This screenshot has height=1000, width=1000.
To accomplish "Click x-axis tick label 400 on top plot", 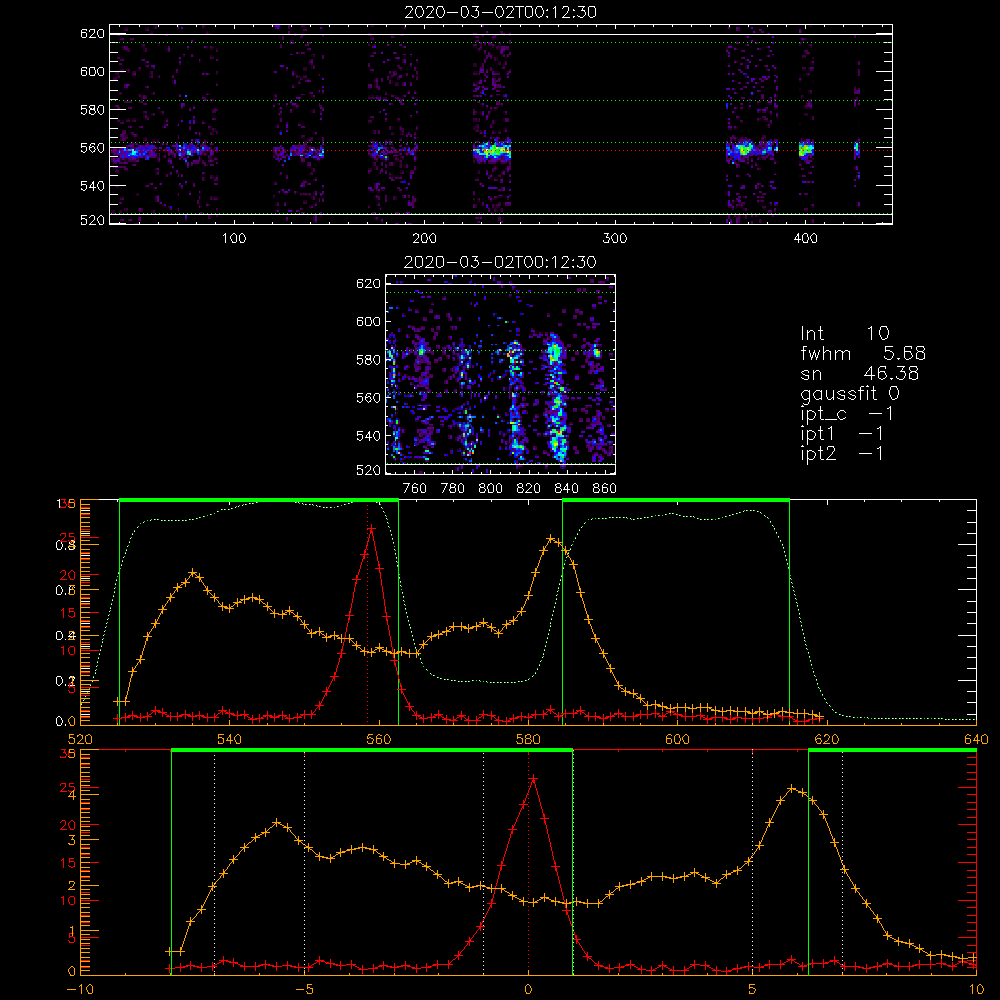I will [805, 239].
